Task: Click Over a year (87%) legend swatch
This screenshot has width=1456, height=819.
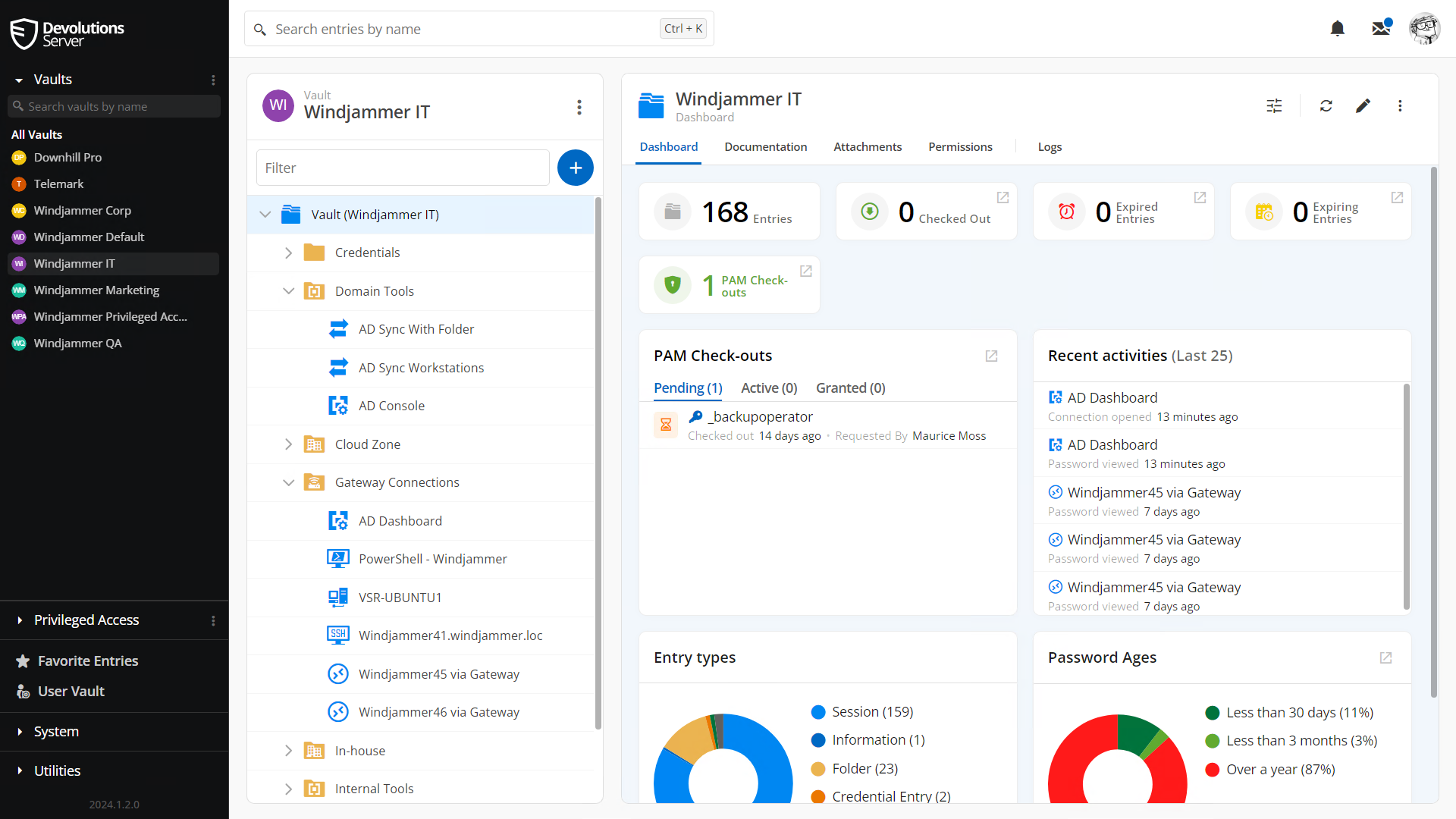Action: [1213, 770]
